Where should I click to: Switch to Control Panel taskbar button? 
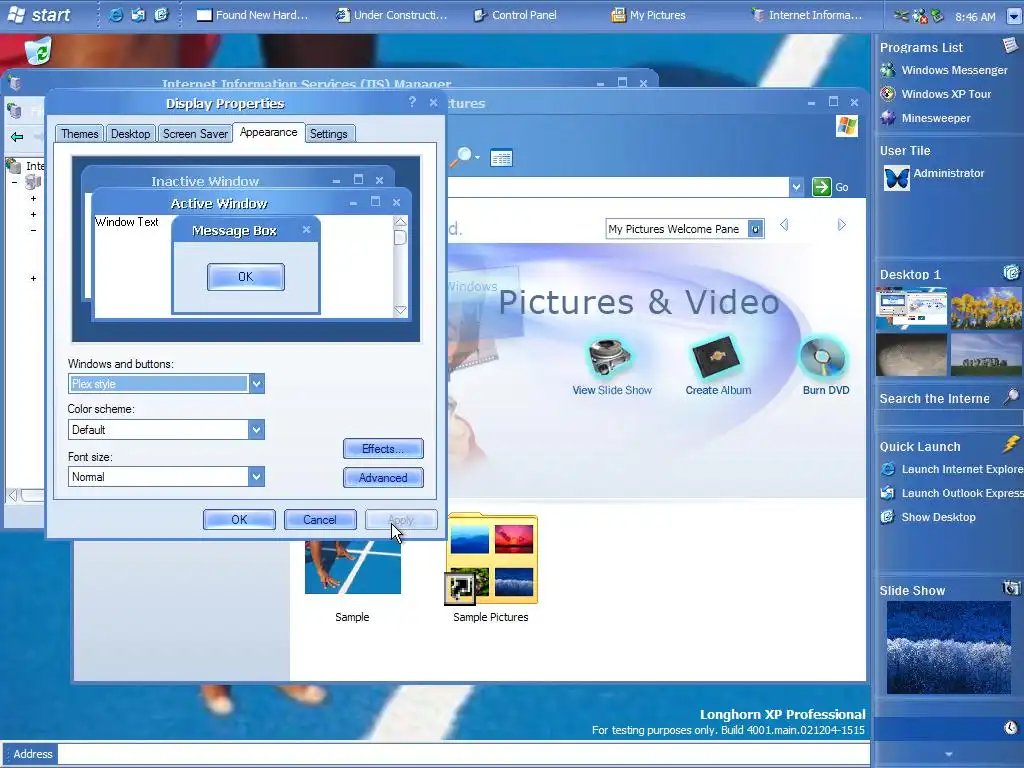516,15
